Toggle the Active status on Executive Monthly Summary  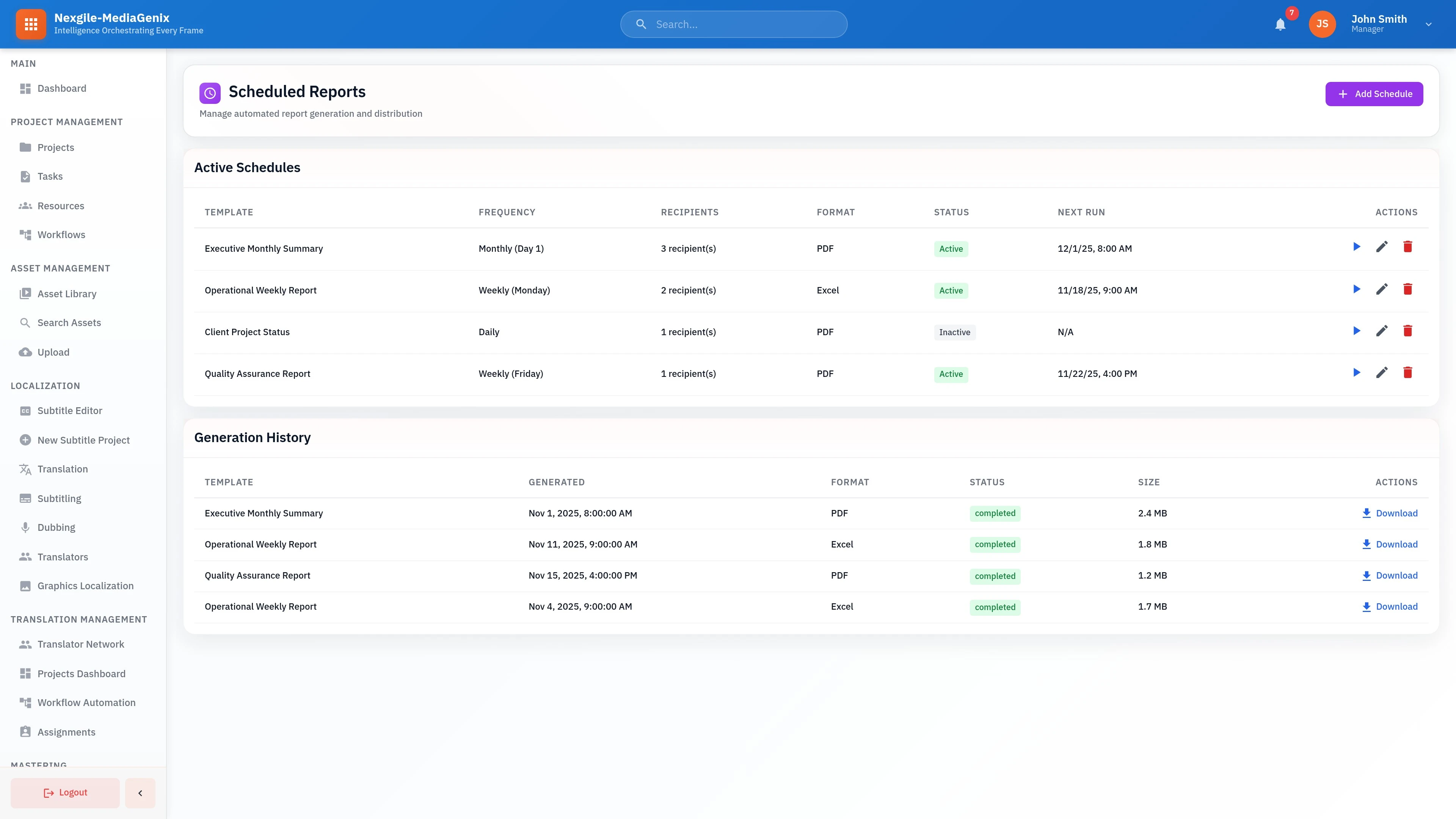[951, 249]
